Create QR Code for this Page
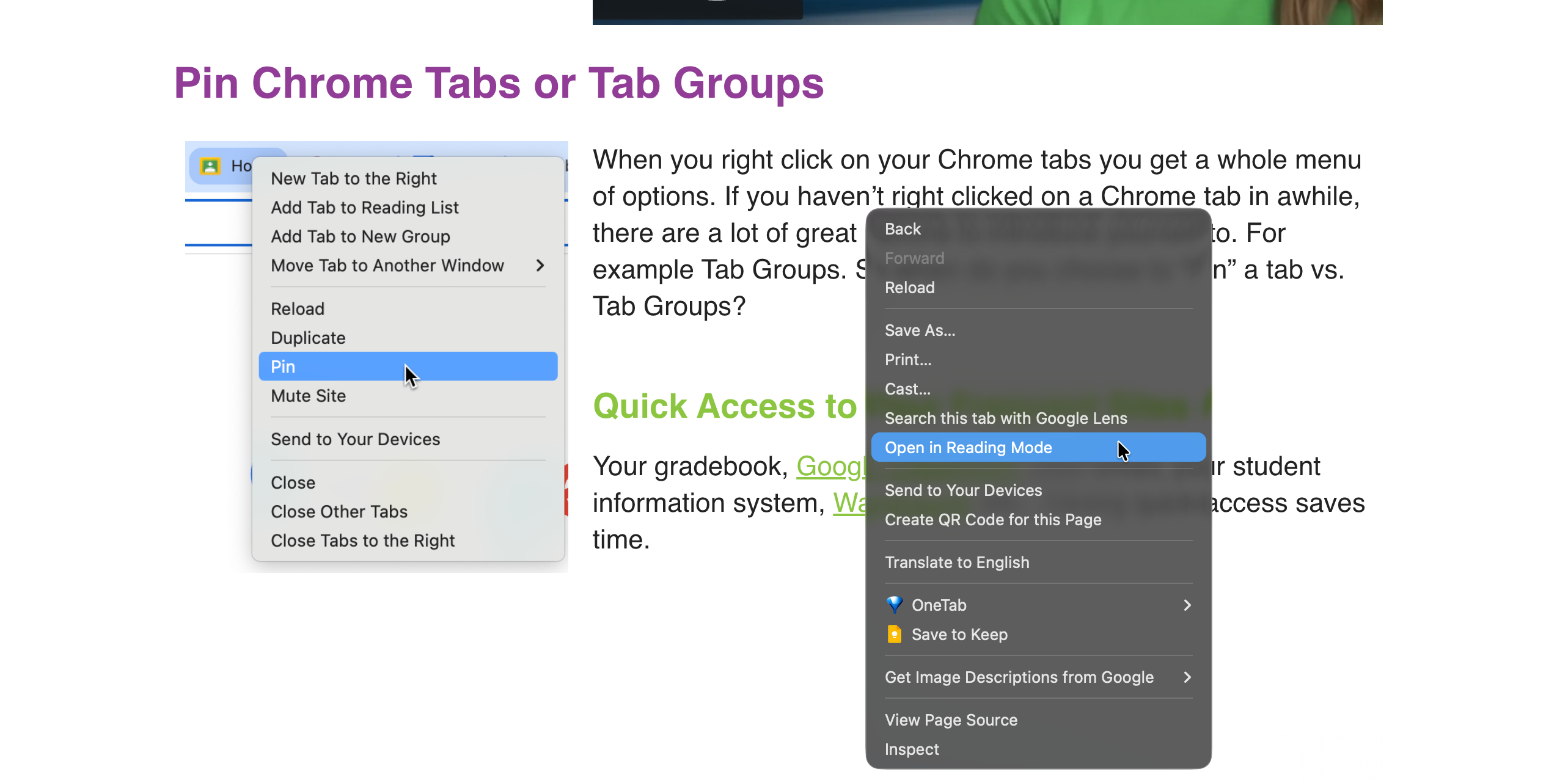 click(x=992, y=520)
